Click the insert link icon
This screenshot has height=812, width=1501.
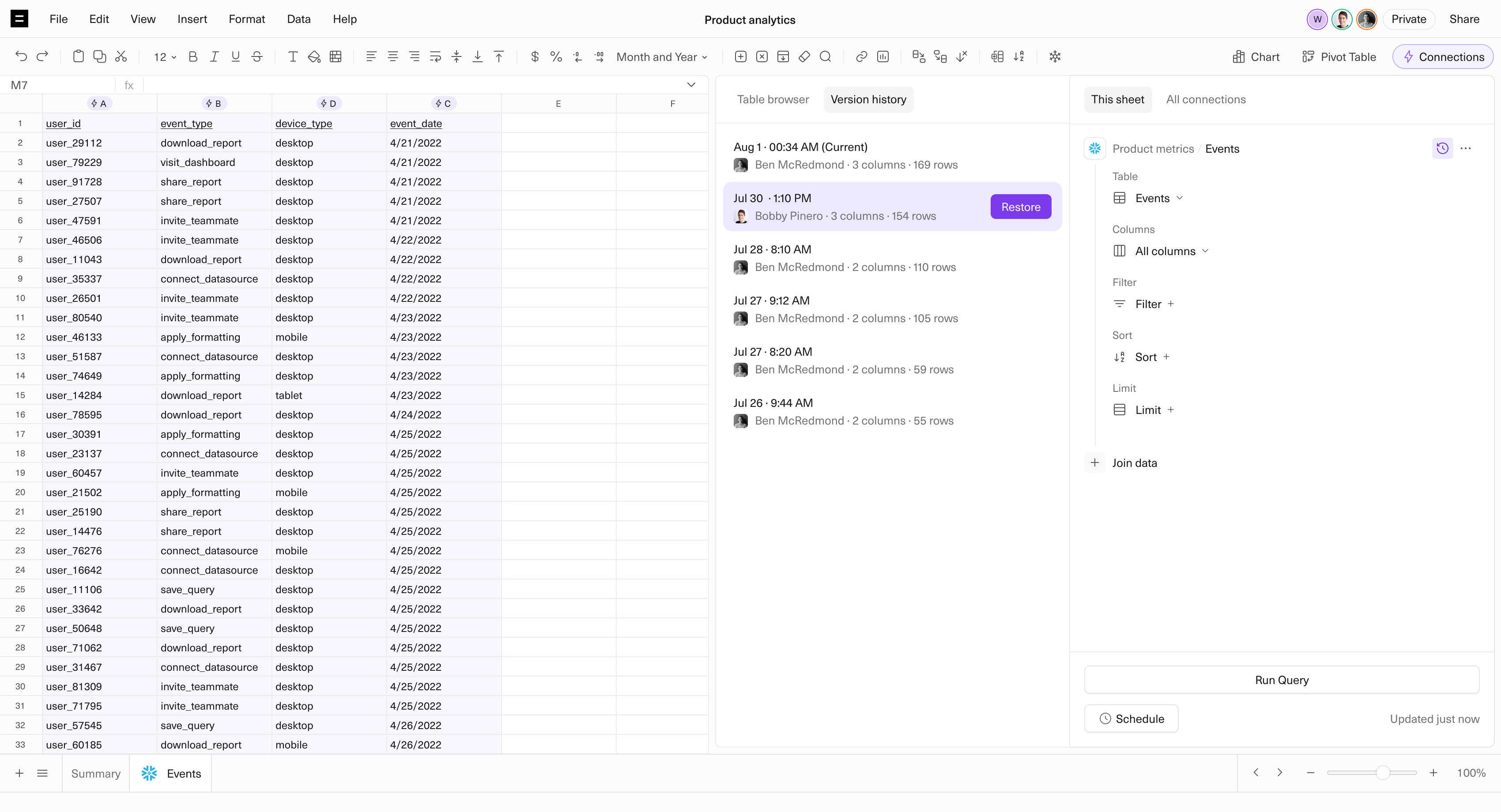pyautogui.click(x=861, y=56)
